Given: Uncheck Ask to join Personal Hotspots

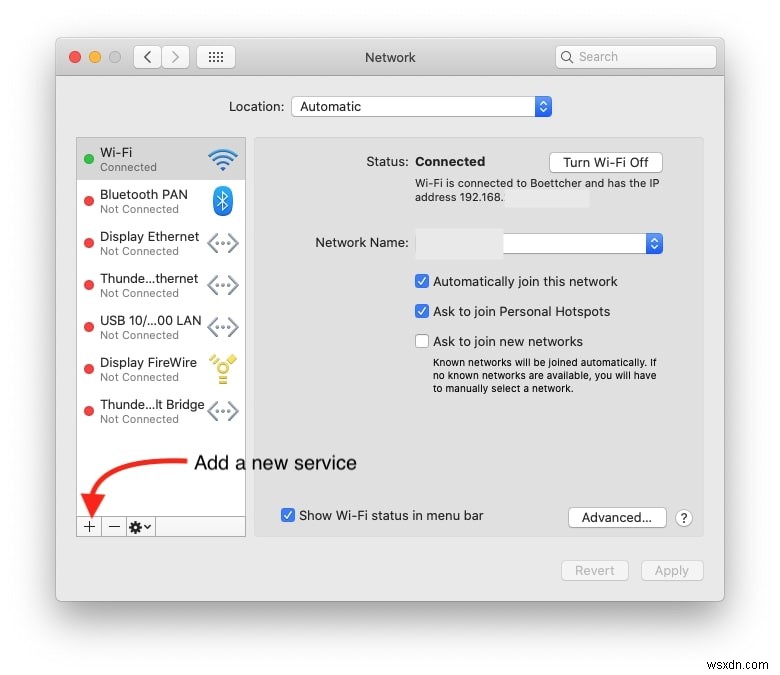Looking at the screenshot, I should pos(422,311).
